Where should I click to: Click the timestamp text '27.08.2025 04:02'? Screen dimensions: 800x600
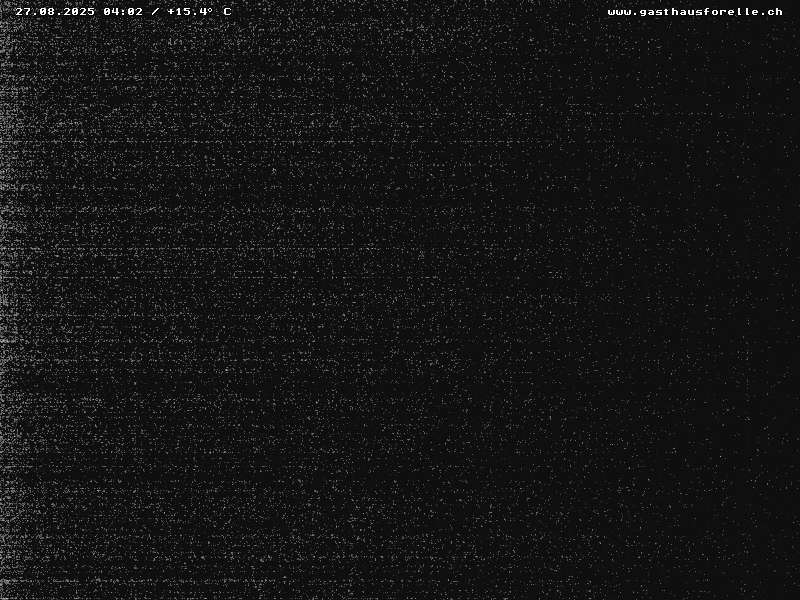(x=79, y=11)
